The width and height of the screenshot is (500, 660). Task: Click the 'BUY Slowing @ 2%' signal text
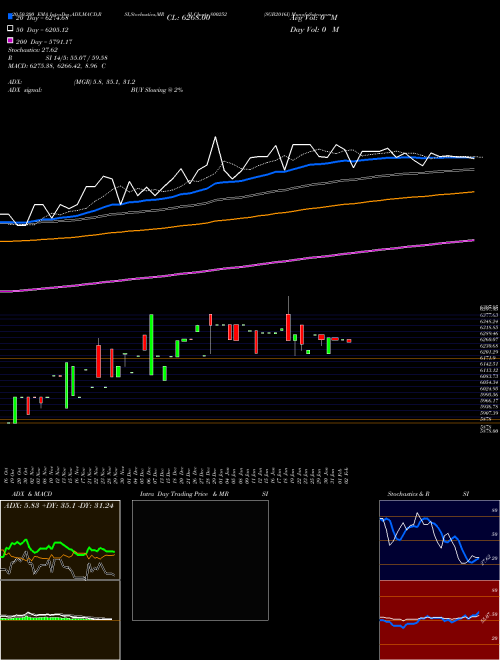(157, 90)
